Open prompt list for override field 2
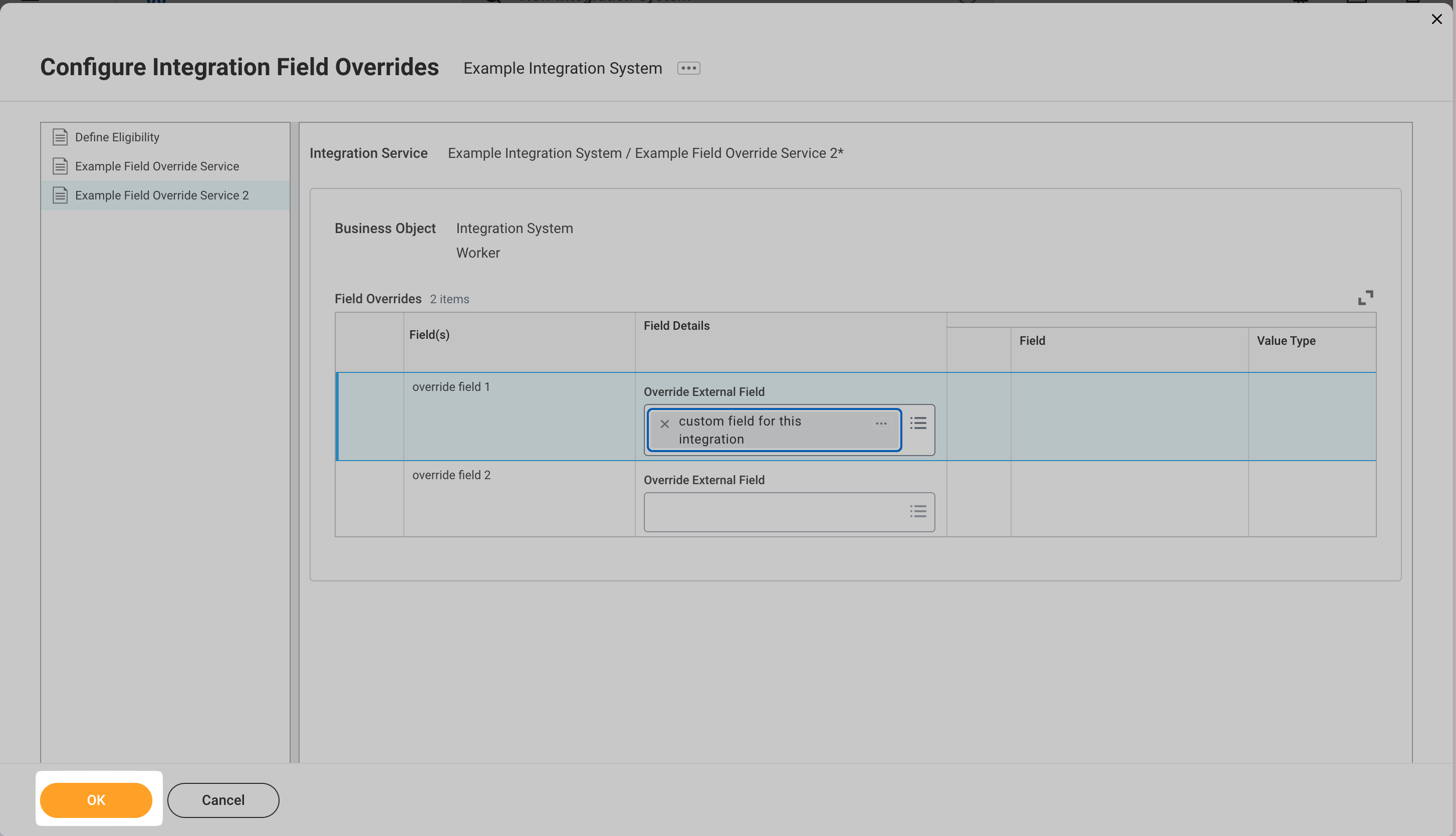The image size is (1456, 836). point(918,511)
